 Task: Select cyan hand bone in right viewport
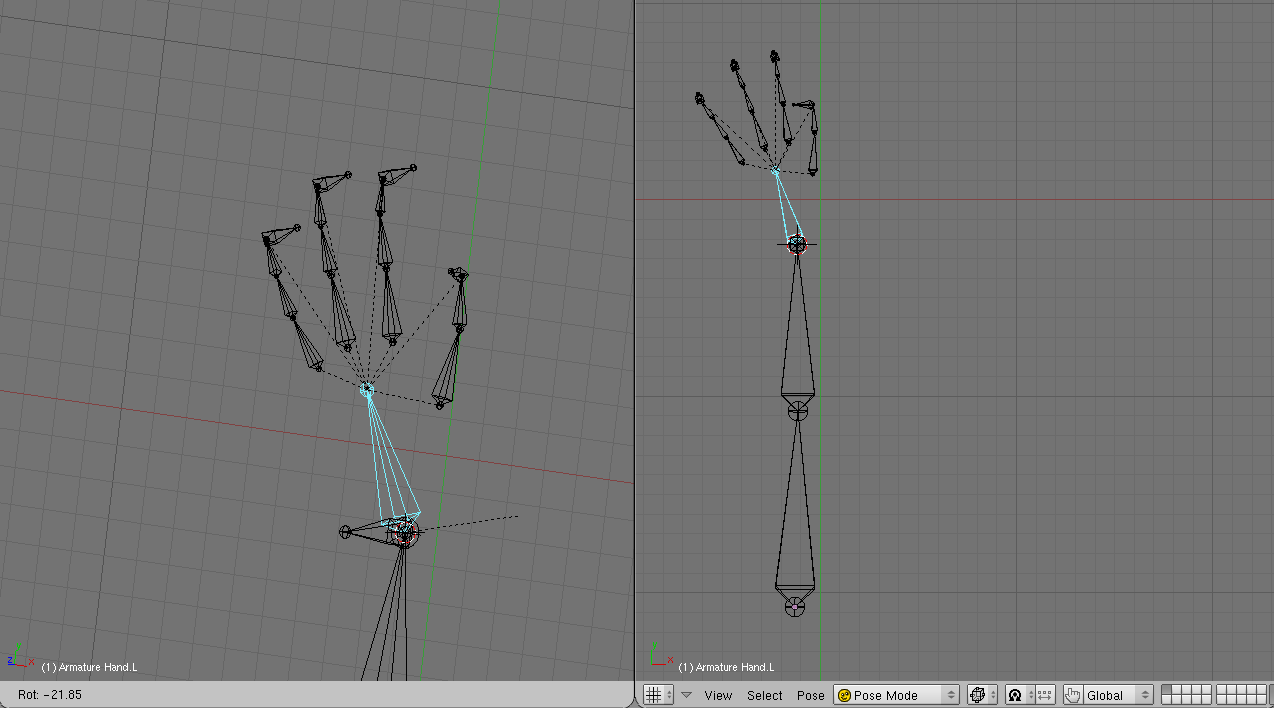[787, 208]
